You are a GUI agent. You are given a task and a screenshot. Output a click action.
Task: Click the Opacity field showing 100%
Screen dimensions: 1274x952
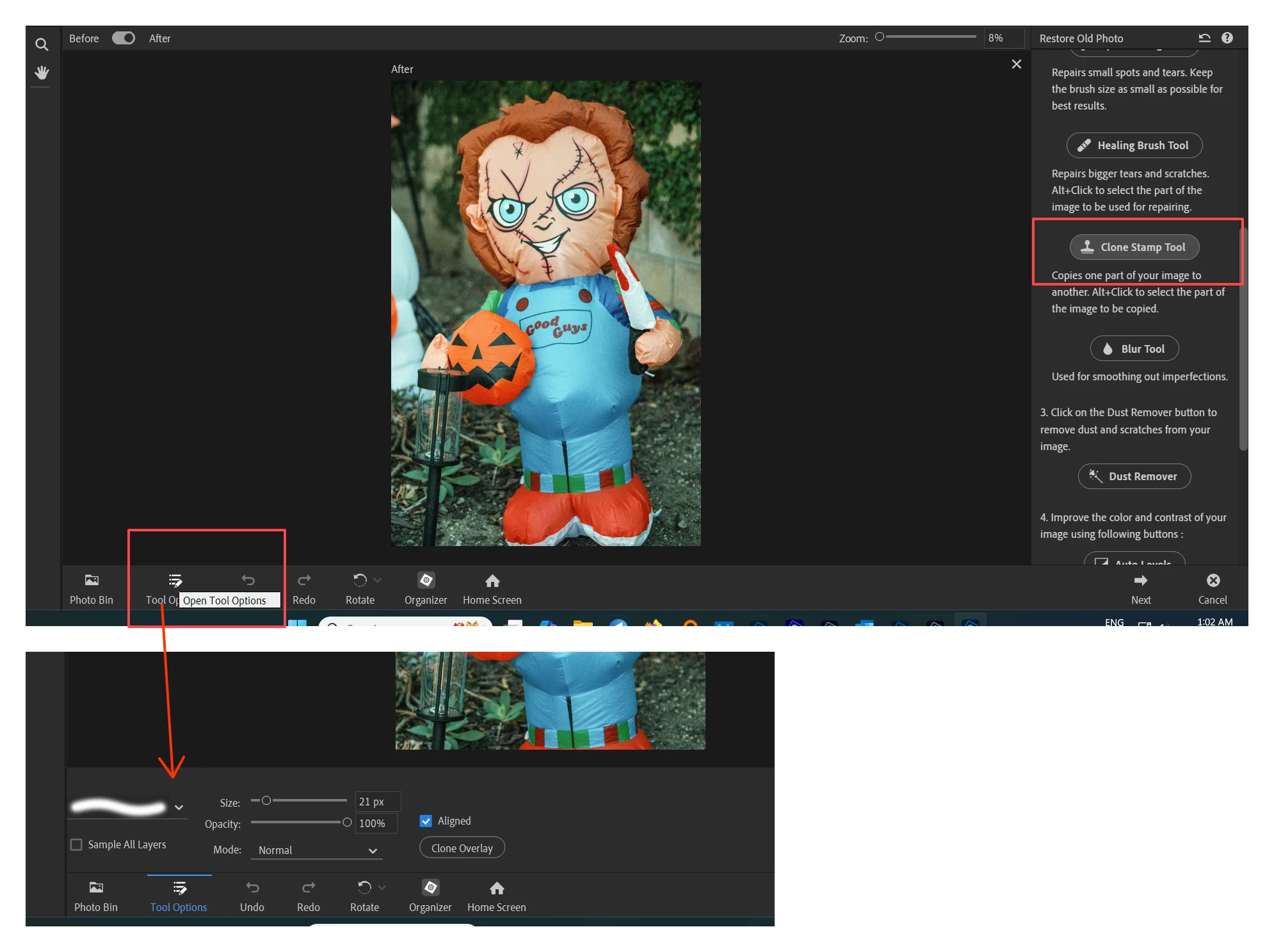click(x=376, y=823)
